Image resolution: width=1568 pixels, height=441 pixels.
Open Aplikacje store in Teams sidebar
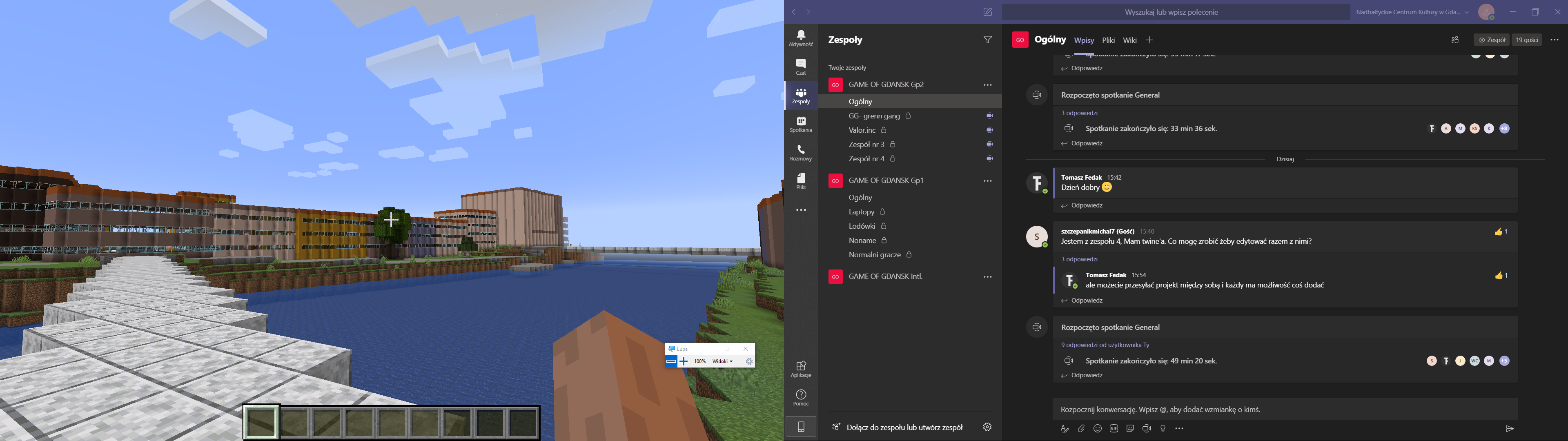pyautogui.click(x=801, y=369)
